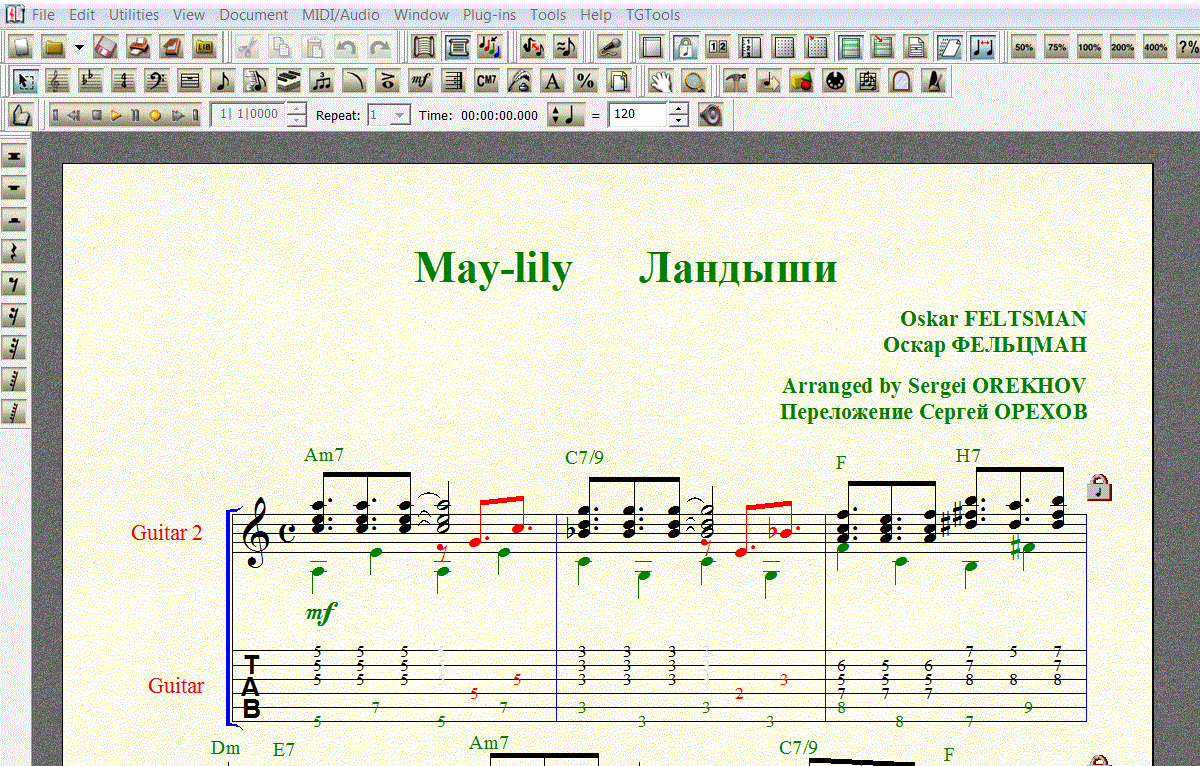The height and width of the screenshot is (766, 1200).
Task: Select the Articulation accent tool
Action: (388, 81)
